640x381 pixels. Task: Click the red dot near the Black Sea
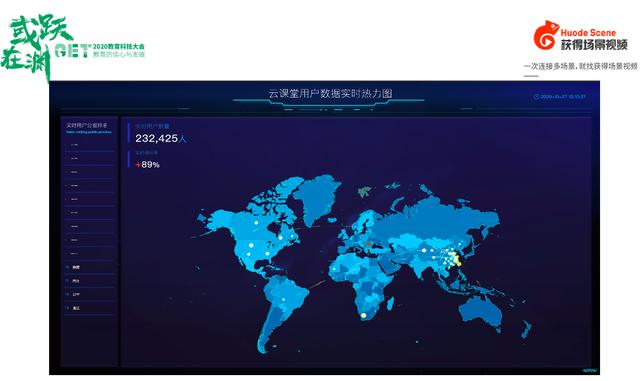(369, 244)
